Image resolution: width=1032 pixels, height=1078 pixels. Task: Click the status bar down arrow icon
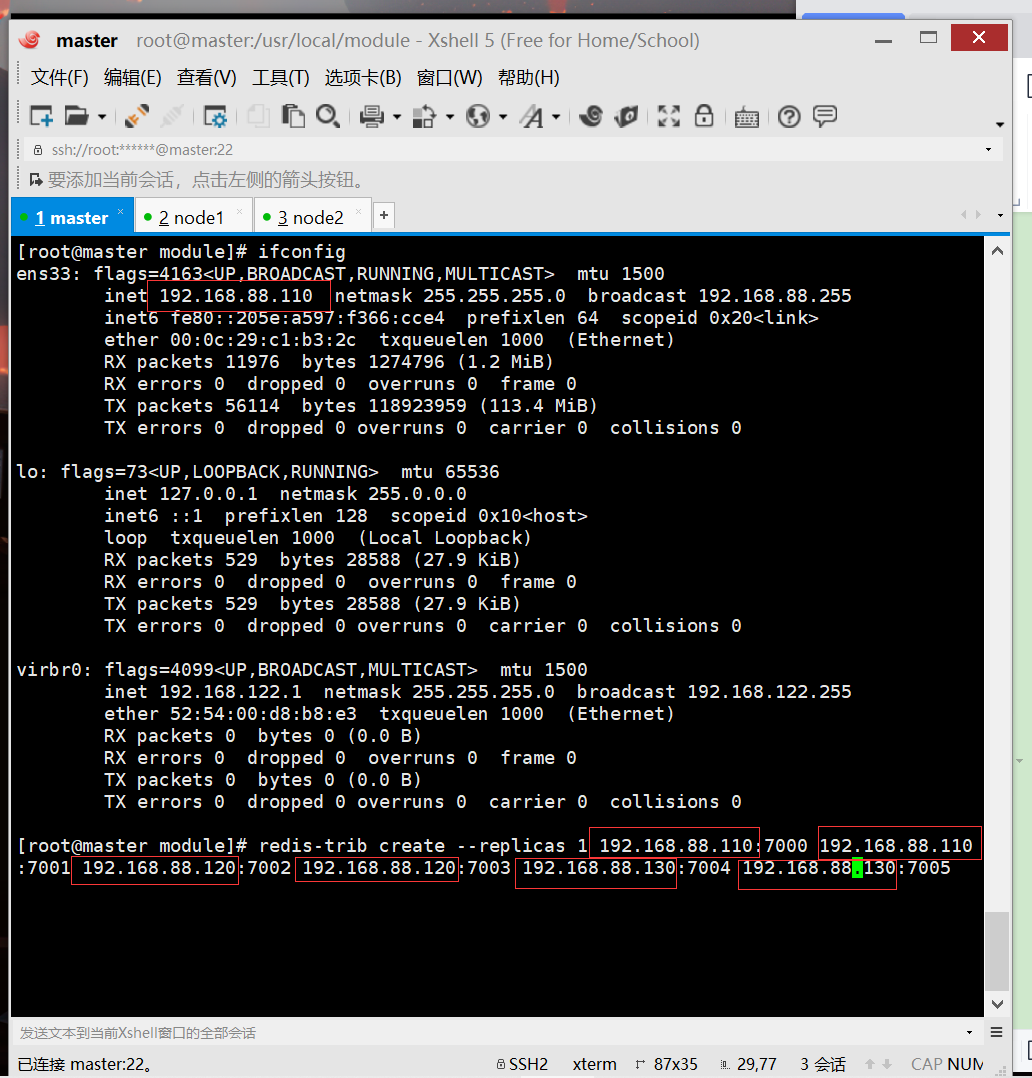(887, 1064)
